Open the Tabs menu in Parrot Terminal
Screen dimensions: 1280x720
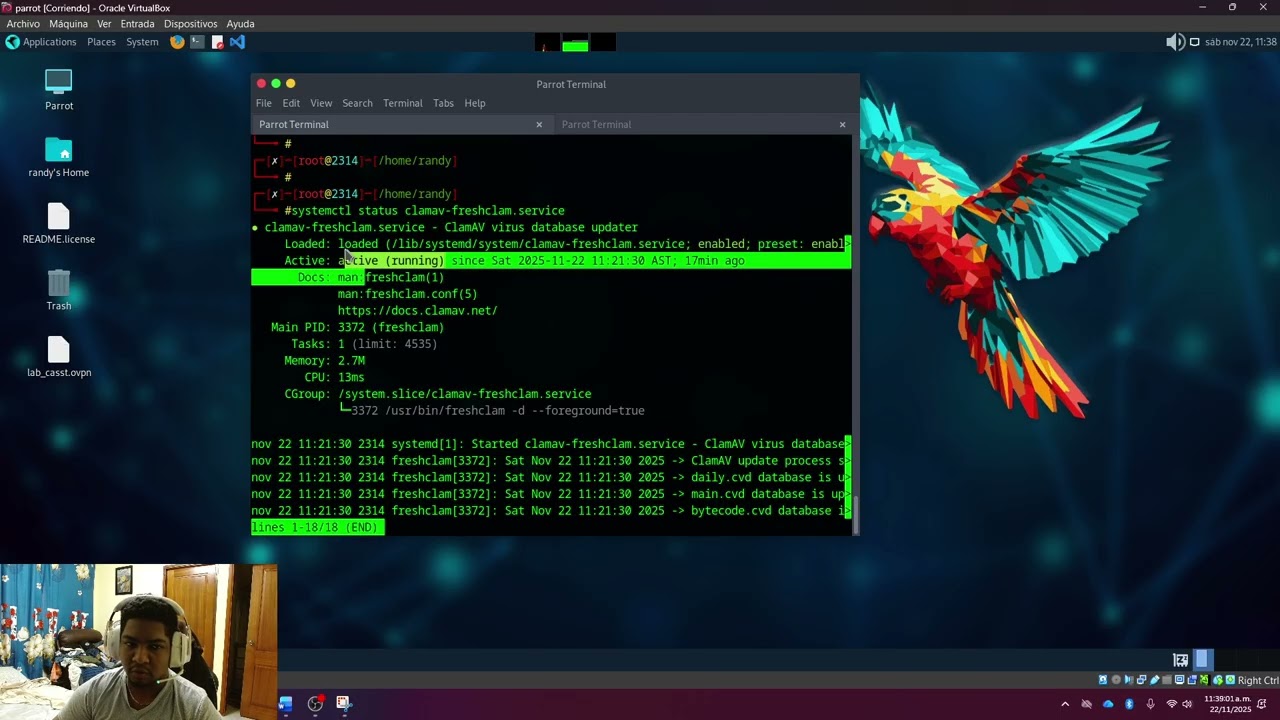click(443, 103)
